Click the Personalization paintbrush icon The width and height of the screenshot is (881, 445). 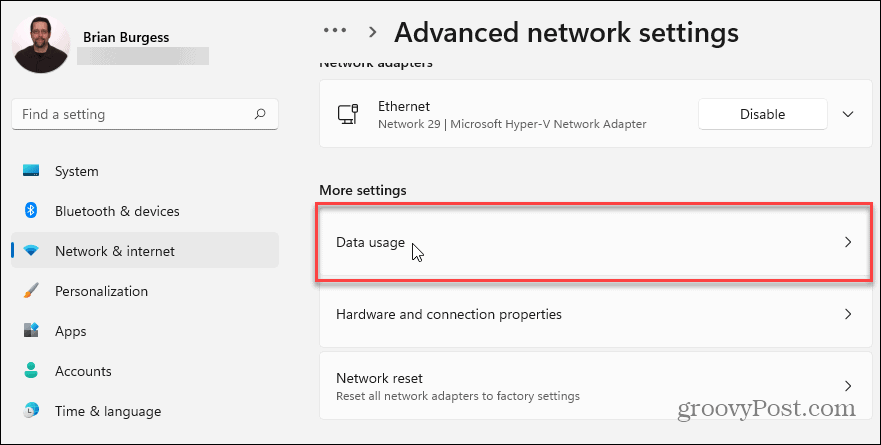[x=31, y=291]
